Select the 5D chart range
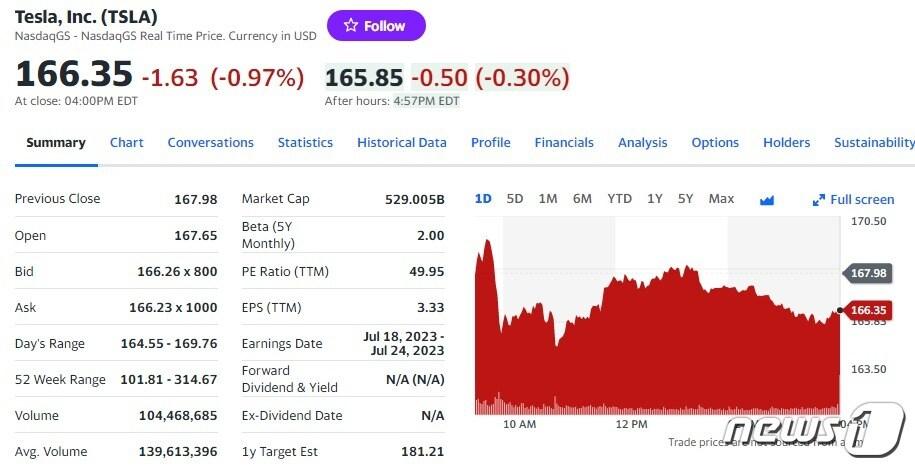 [x=515, y=199]
